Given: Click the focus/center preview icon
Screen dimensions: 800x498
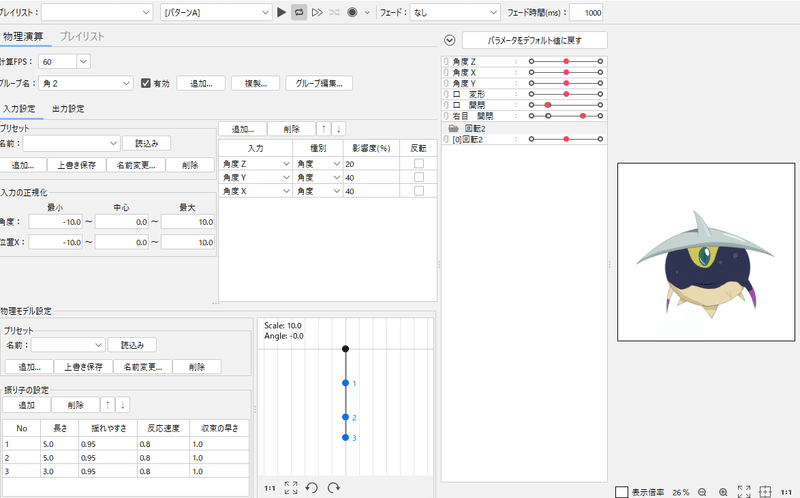Looking at the screenshot, I should (x=765, y=492).
